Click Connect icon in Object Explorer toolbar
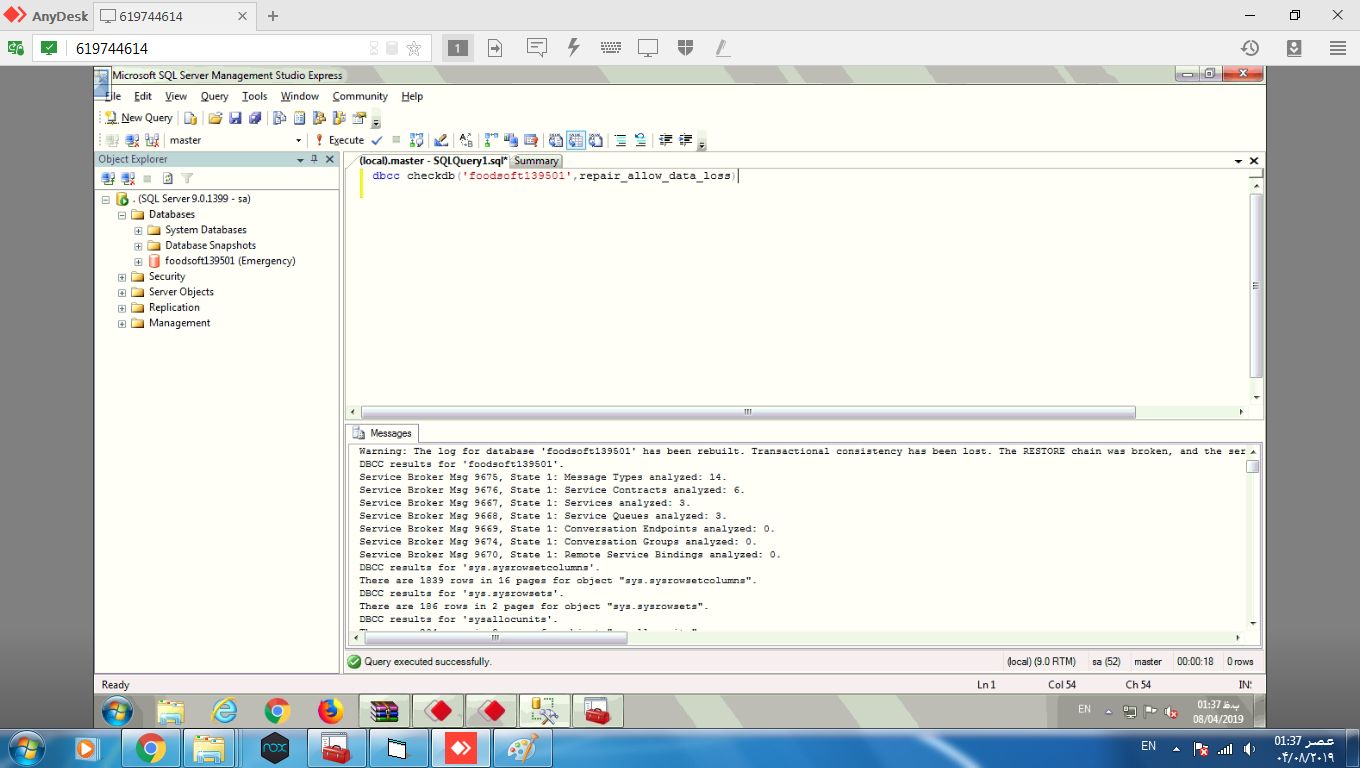The image size is (1360, 768). tap(109, 178)
